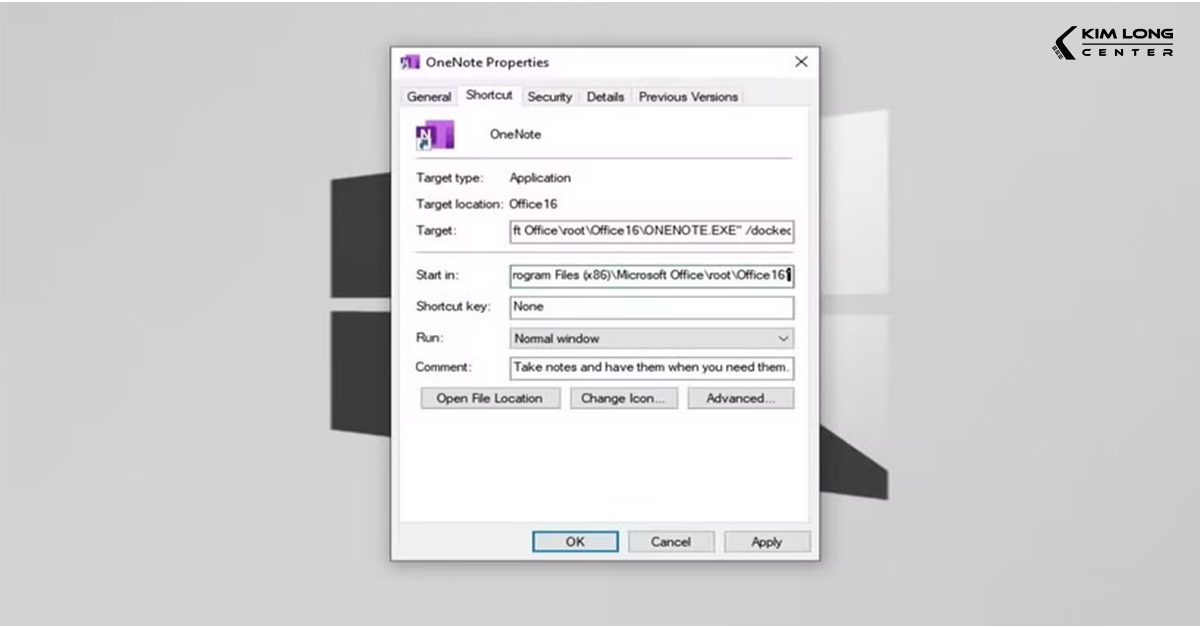Switch to the Security tab
Image resolution: width=1200 pixels, height=628 pixels.
(550, 96)
